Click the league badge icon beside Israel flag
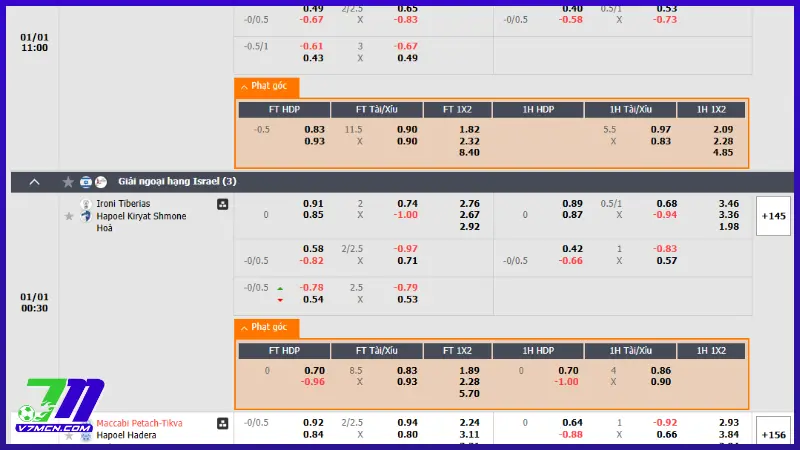This screenshot has height=450, width=800. 101,182
